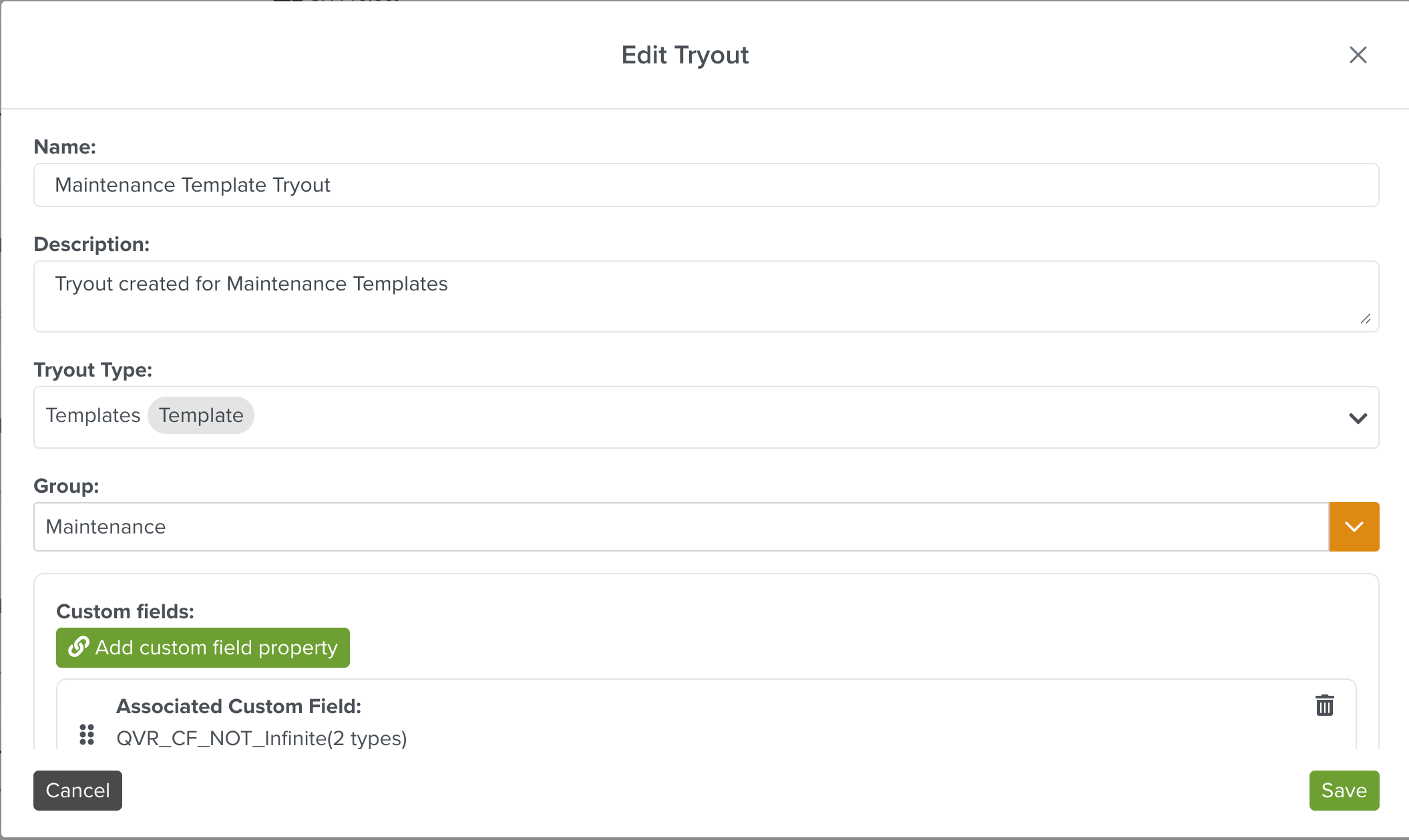The width and height of the screenshot is (1409, 840).
Task: Close the Edit Tryout dialog
Action: tap(1358, 55)
